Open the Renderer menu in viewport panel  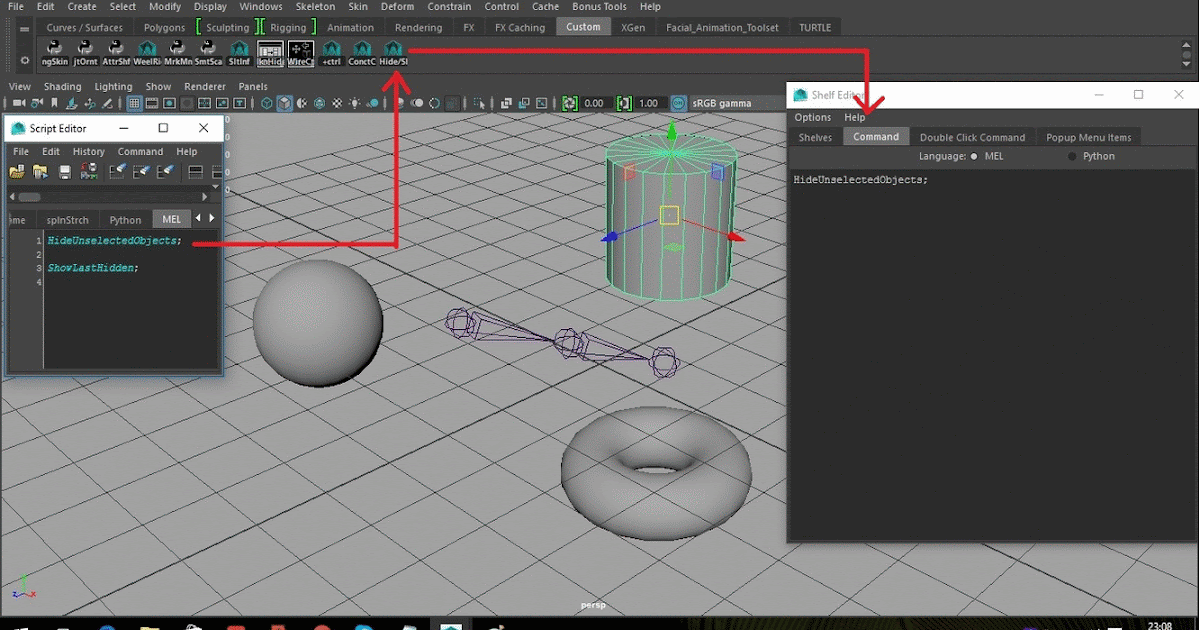205,86
